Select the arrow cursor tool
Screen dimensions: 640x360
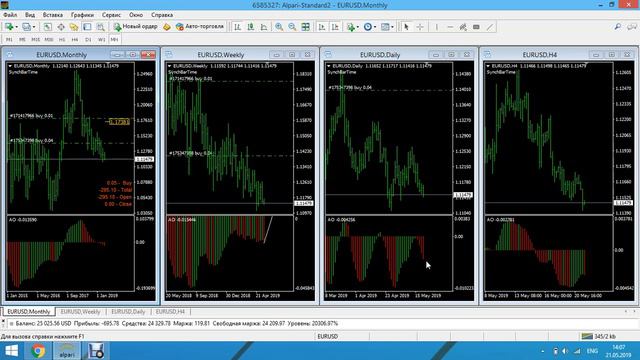pyautogui.click(x=406, y=27)
